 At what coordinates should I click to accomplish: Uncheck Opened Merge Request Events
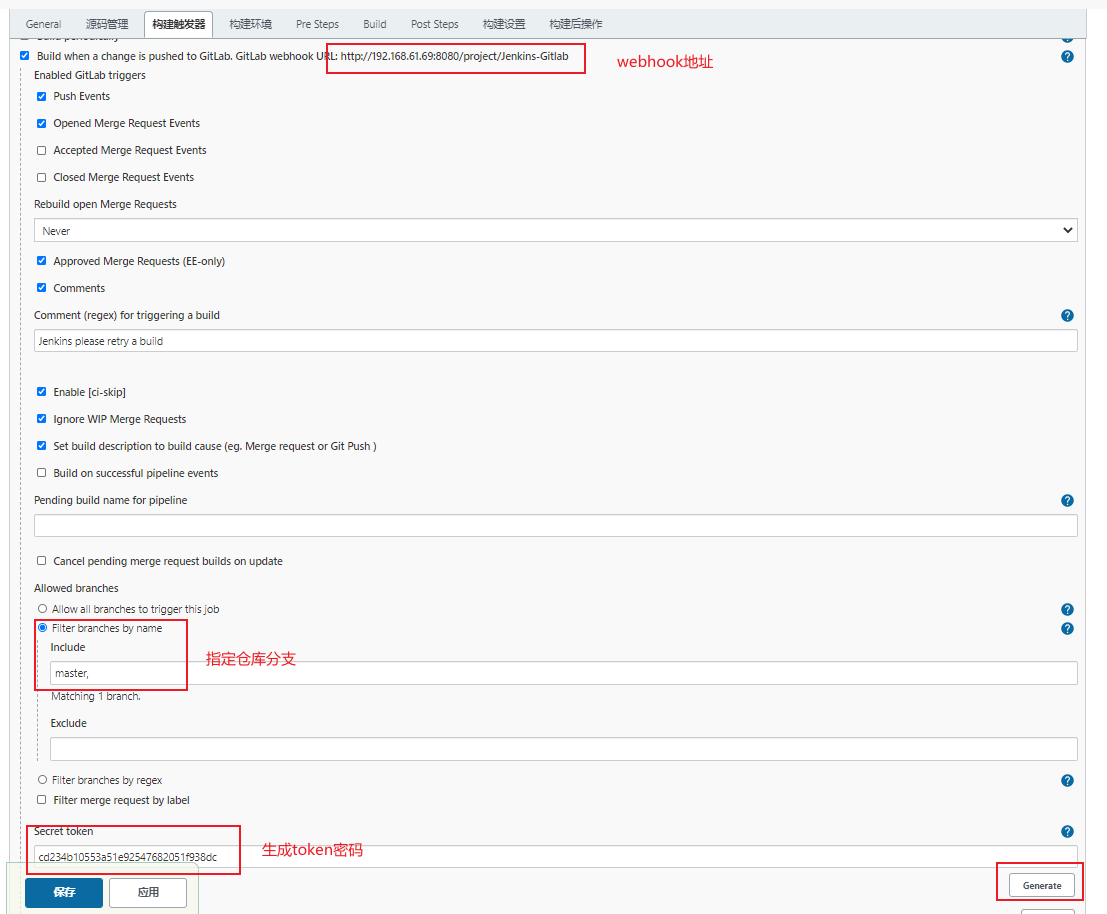pos(42,124)
